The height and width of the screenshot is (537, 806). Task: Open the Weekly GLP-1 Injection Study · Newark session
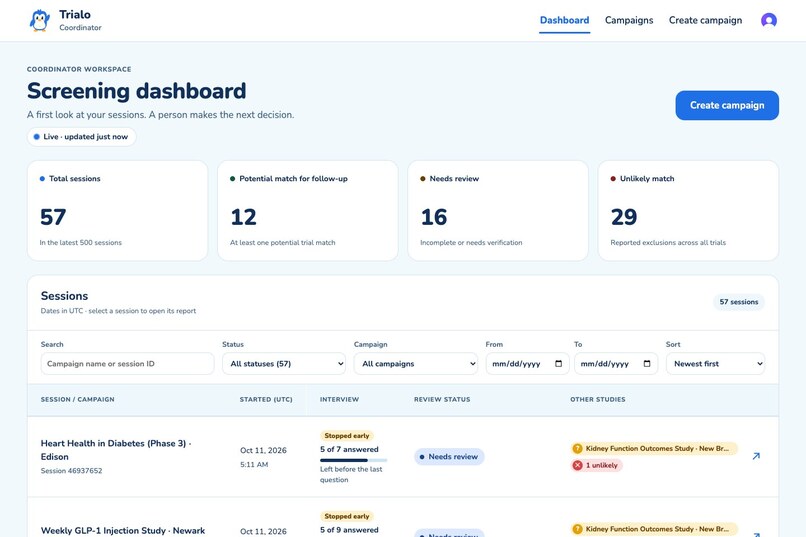pyautogui.click(x=123, y=530)
